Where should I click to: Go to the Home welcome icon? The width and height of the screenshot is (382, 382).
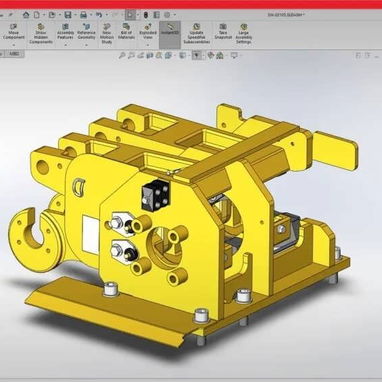26,15
